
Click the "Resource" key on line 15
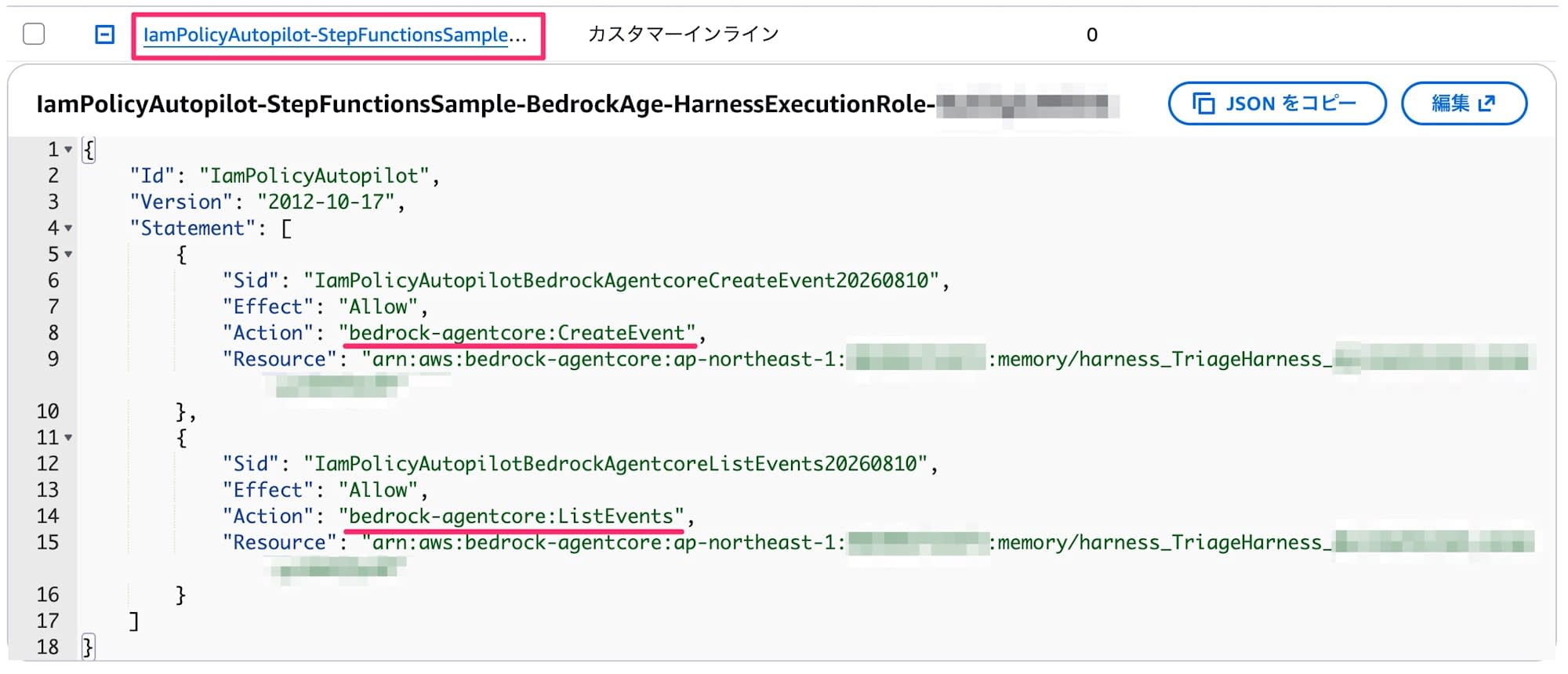(x=280, y=542)
